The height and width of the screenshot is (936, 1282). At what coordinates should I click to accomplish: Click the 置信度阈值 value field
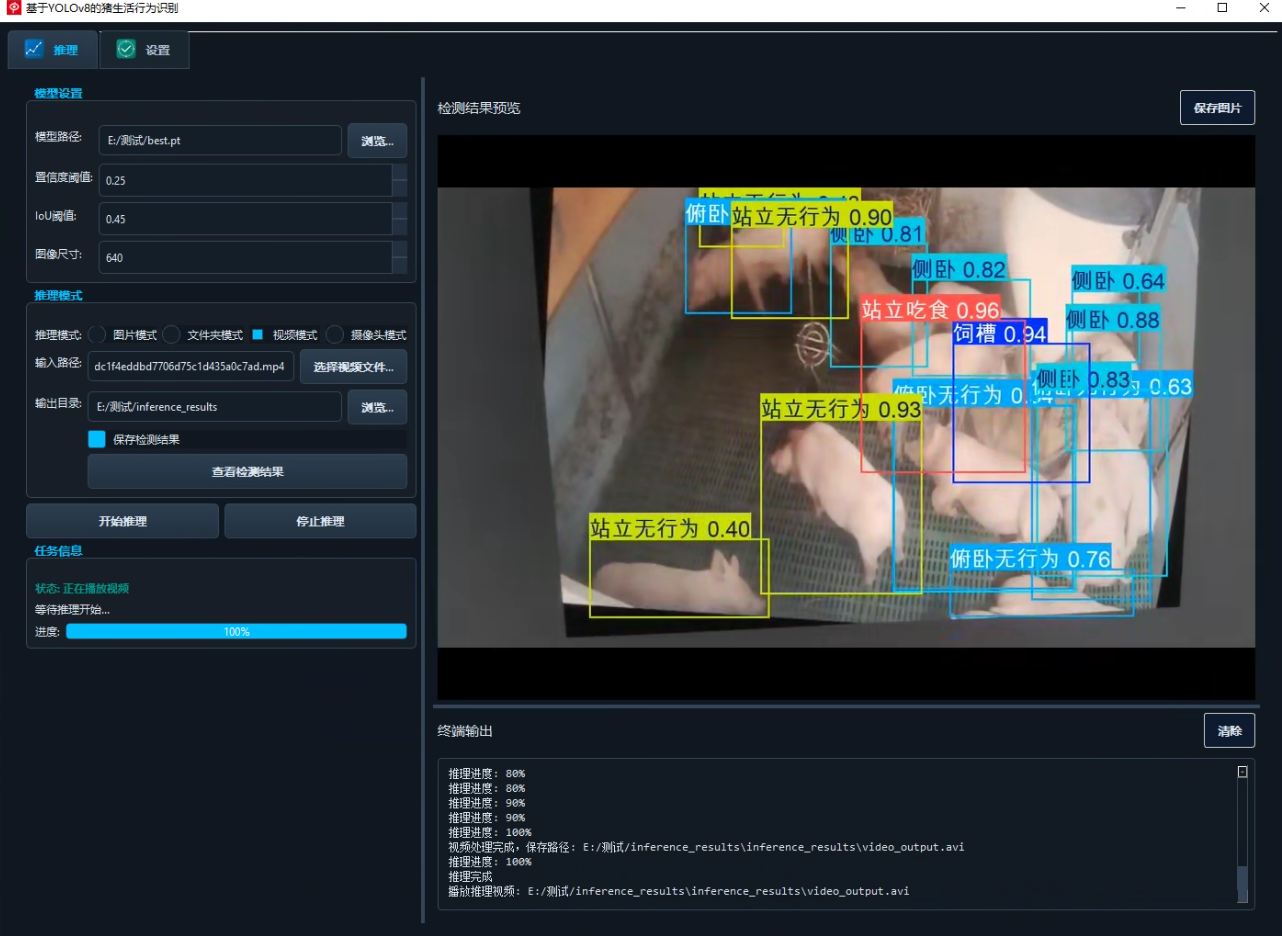[246, 180]
